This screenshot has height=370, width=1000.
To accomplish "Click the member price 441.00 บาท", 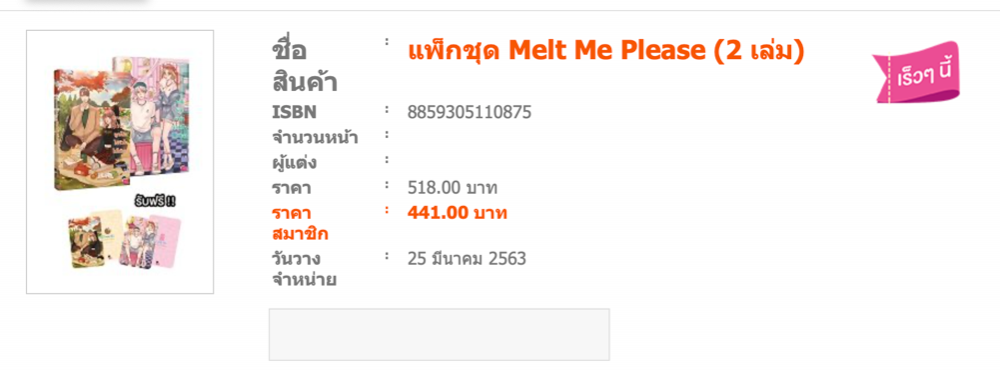I will coord(457,213).
